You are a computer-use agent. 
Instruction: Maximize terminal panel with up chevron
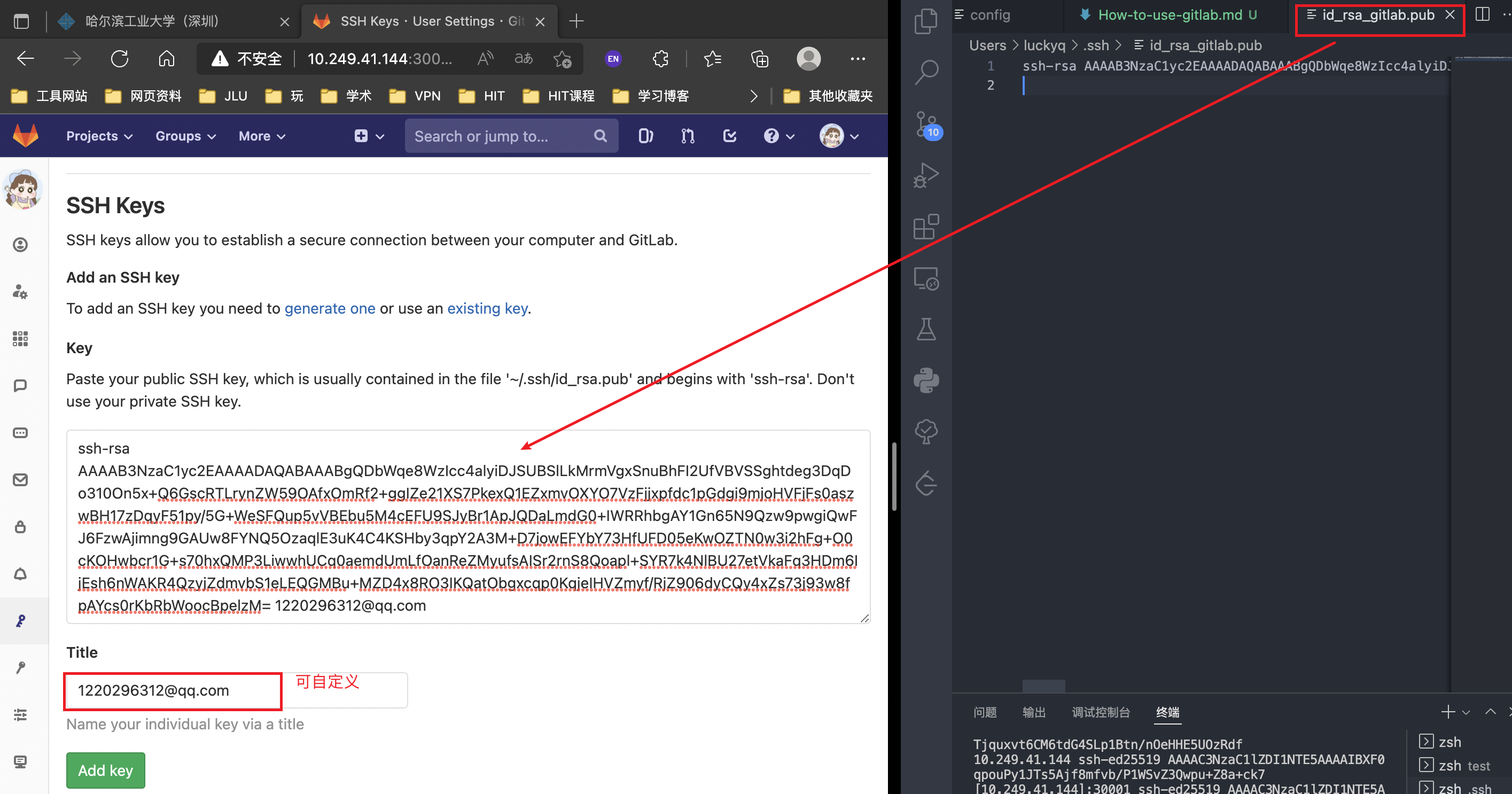pyautogui.click(x=1490, y=712)
